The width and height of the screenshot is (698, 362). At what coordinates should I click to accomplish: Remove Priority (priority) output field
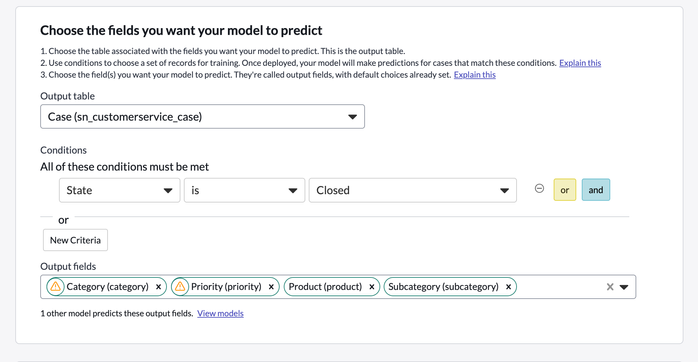[x=271, y=287]
